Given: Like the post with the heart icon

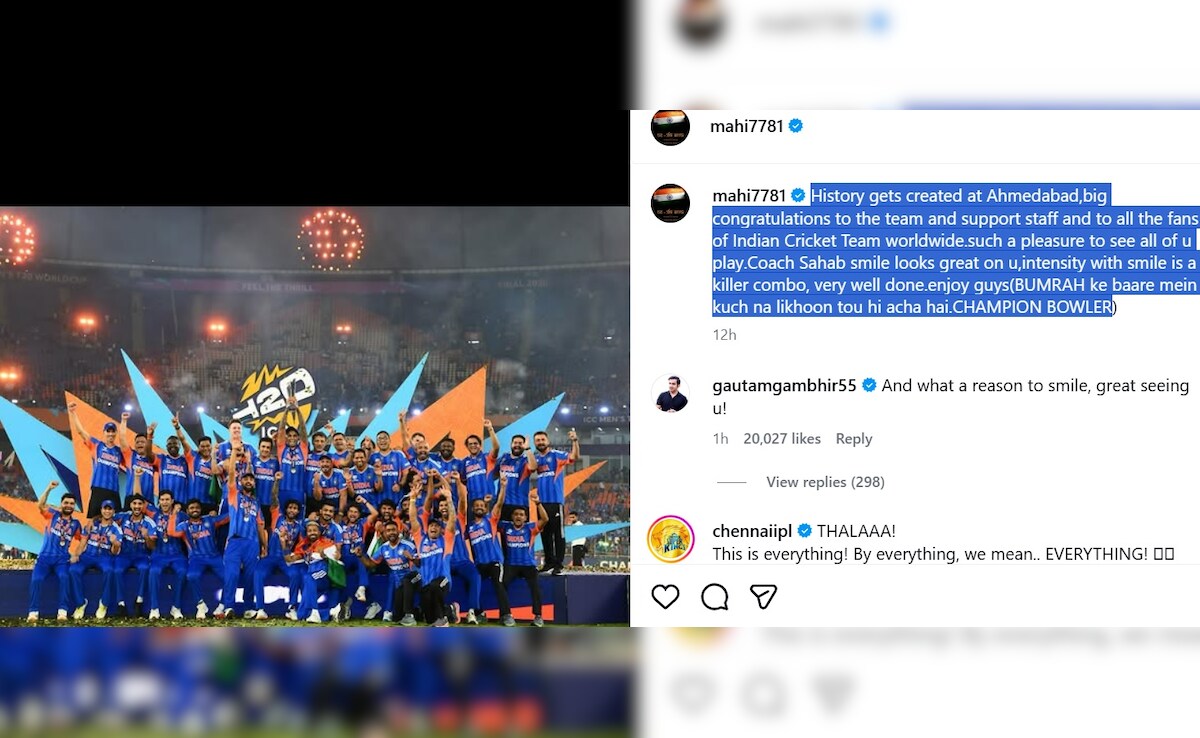Looking at the screenshot, I should click(665, 597).
